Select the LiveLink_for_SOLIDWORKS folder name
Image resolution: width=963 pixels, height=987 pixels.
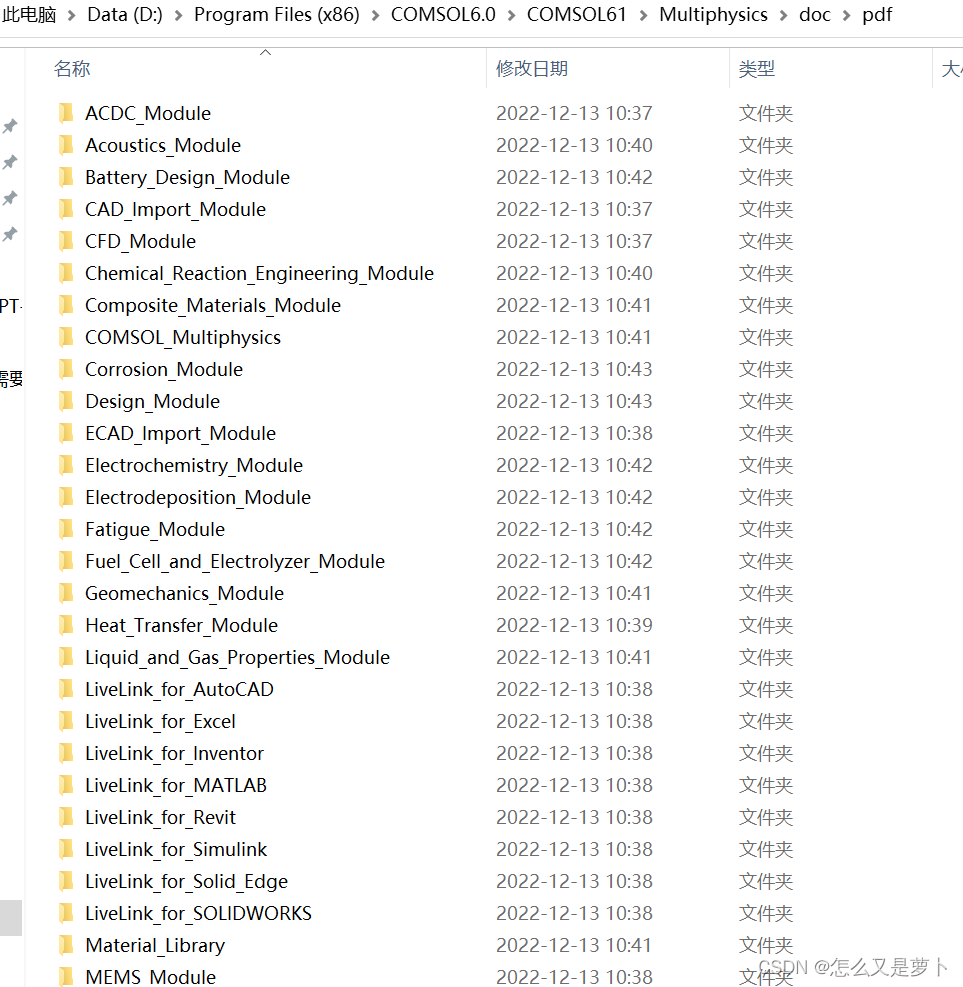coord(198,913)
